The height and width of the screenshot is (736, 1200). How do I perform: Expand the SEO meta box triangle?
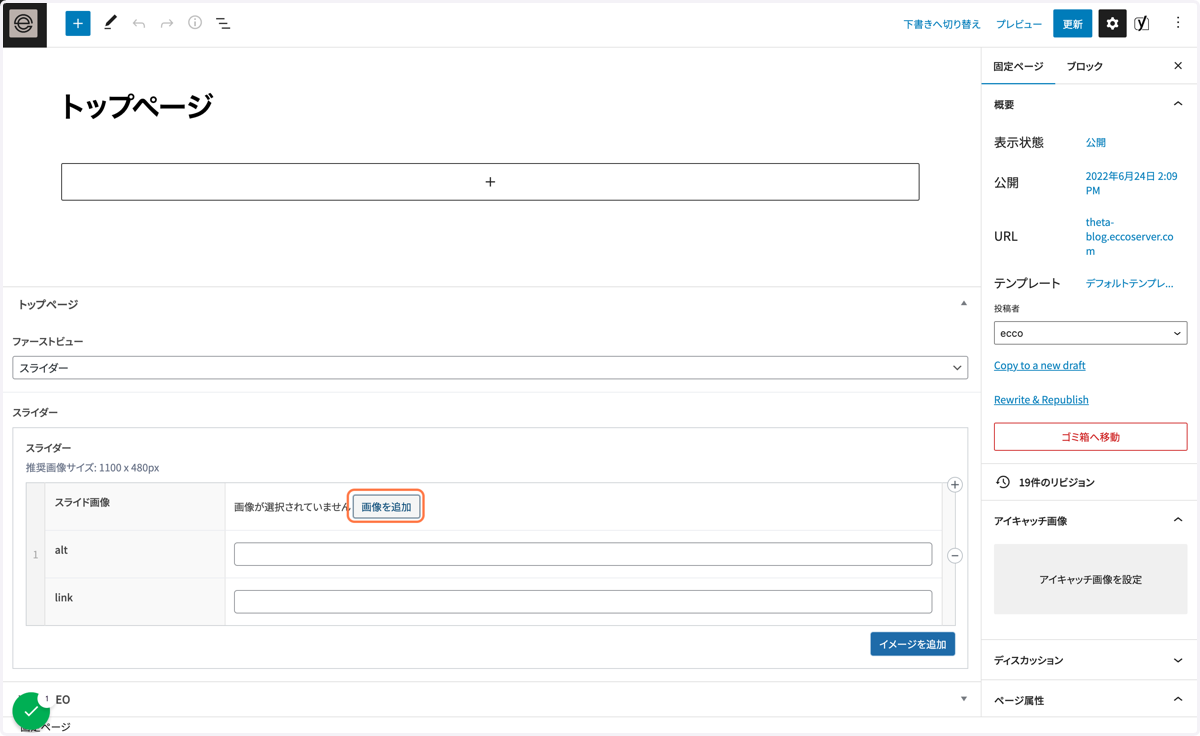(x=964, y=699)
